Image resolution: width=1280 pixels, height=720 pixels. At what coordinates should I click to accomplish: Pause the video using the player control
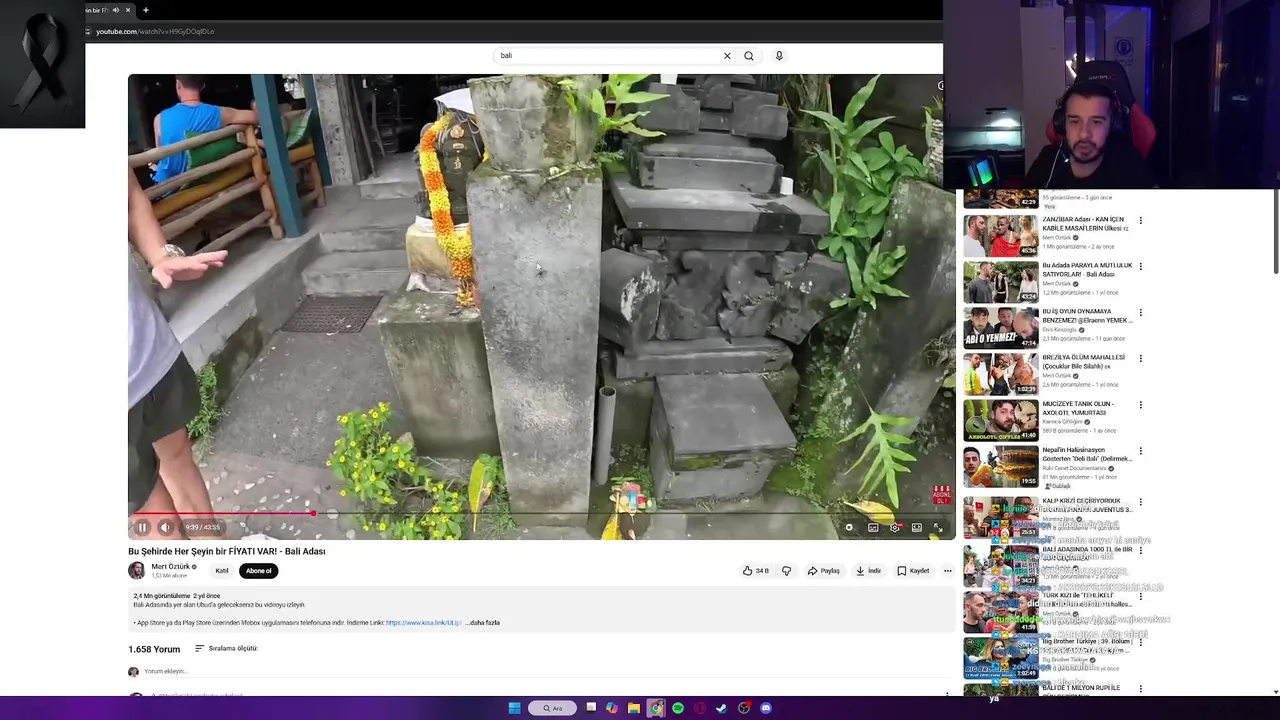click(x=142, y=527)
